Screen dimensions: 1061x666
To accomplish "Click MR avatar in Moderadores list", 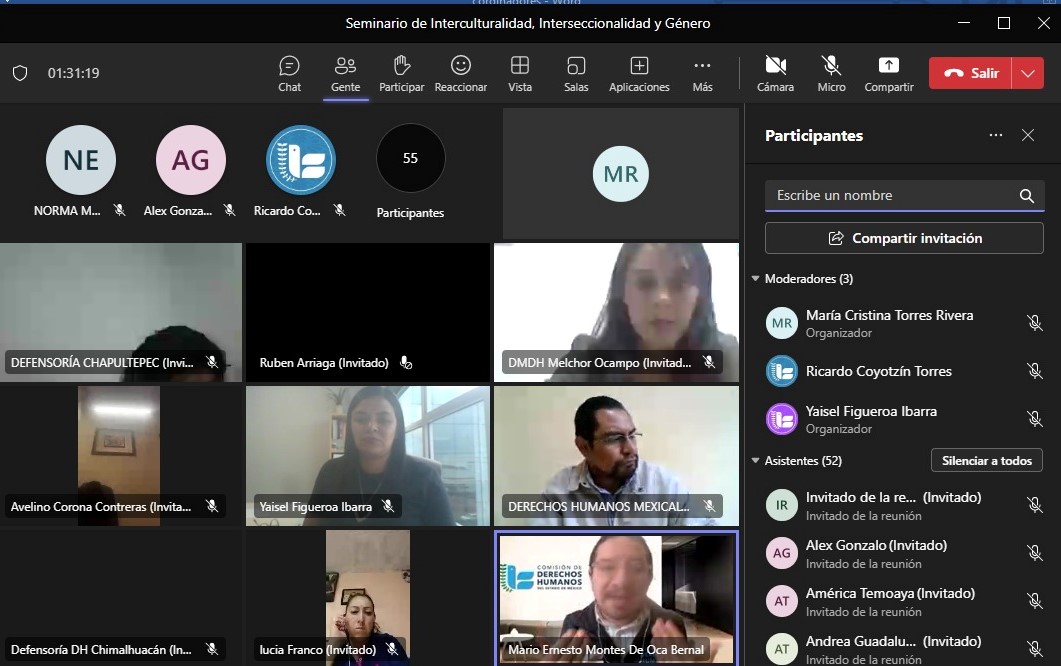I will click(x=782, y=323).
